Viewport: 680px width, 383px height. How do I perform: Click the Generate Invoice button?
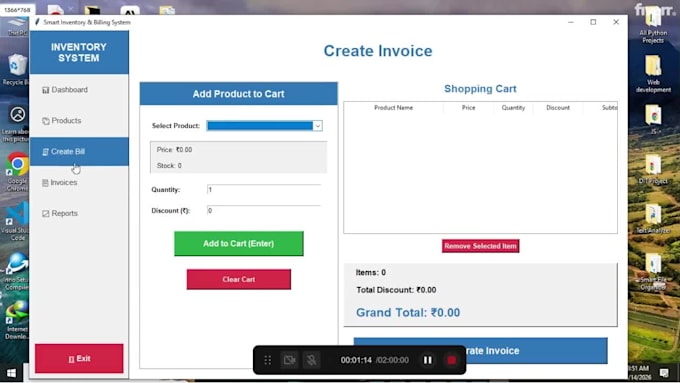pyautogui.click(x=481, y=350)
